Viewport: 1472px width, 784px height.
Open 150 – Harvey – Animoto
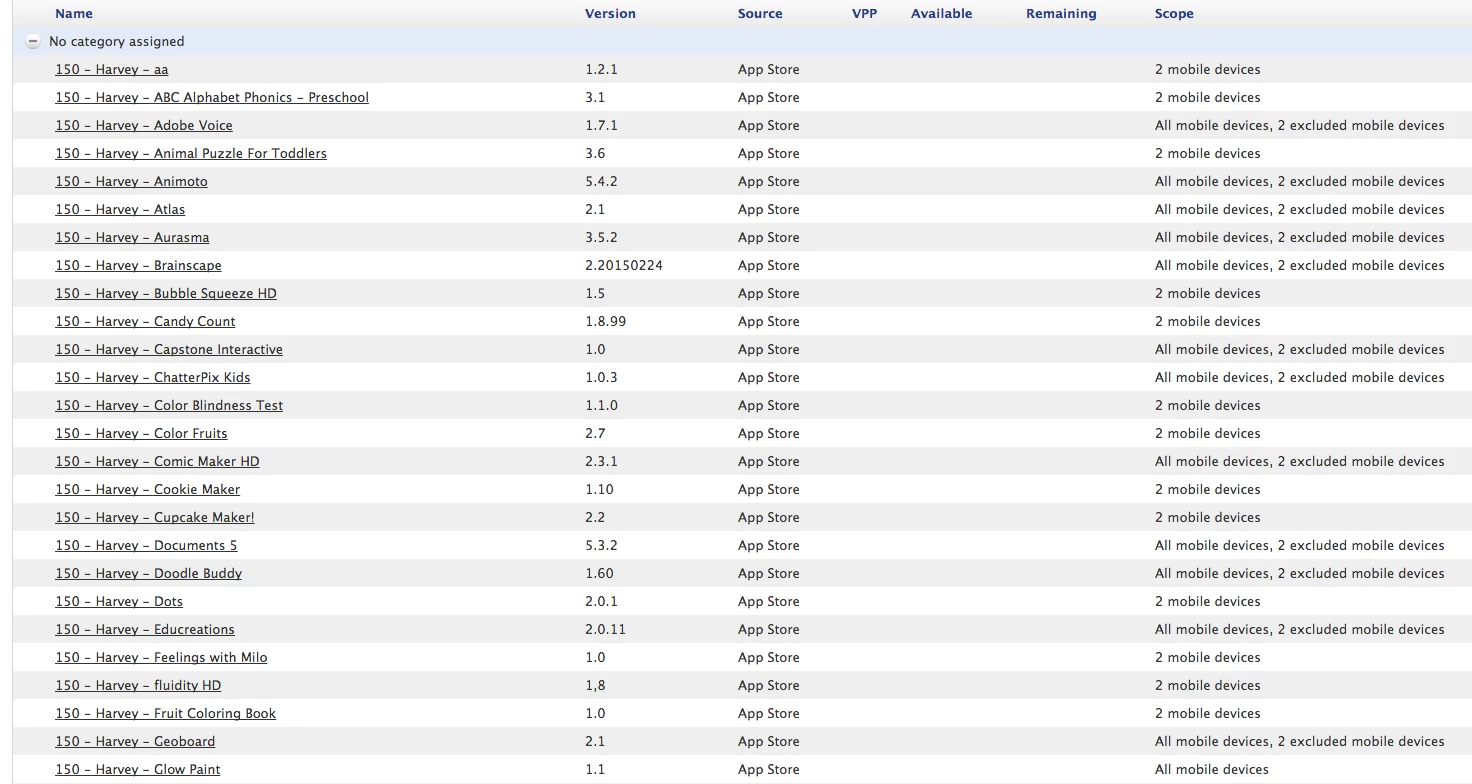tap(131, 182)
